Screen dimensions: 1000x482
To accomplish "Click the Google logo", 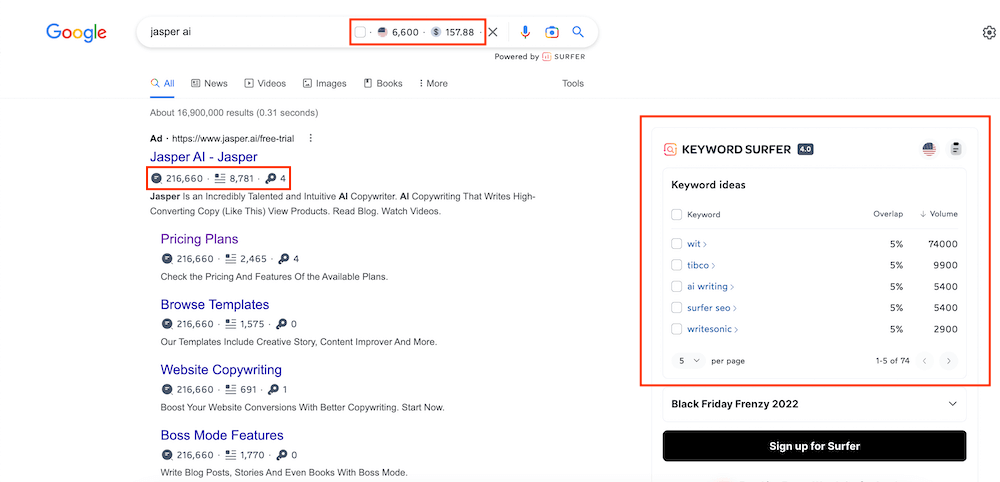I will (76, 32).
